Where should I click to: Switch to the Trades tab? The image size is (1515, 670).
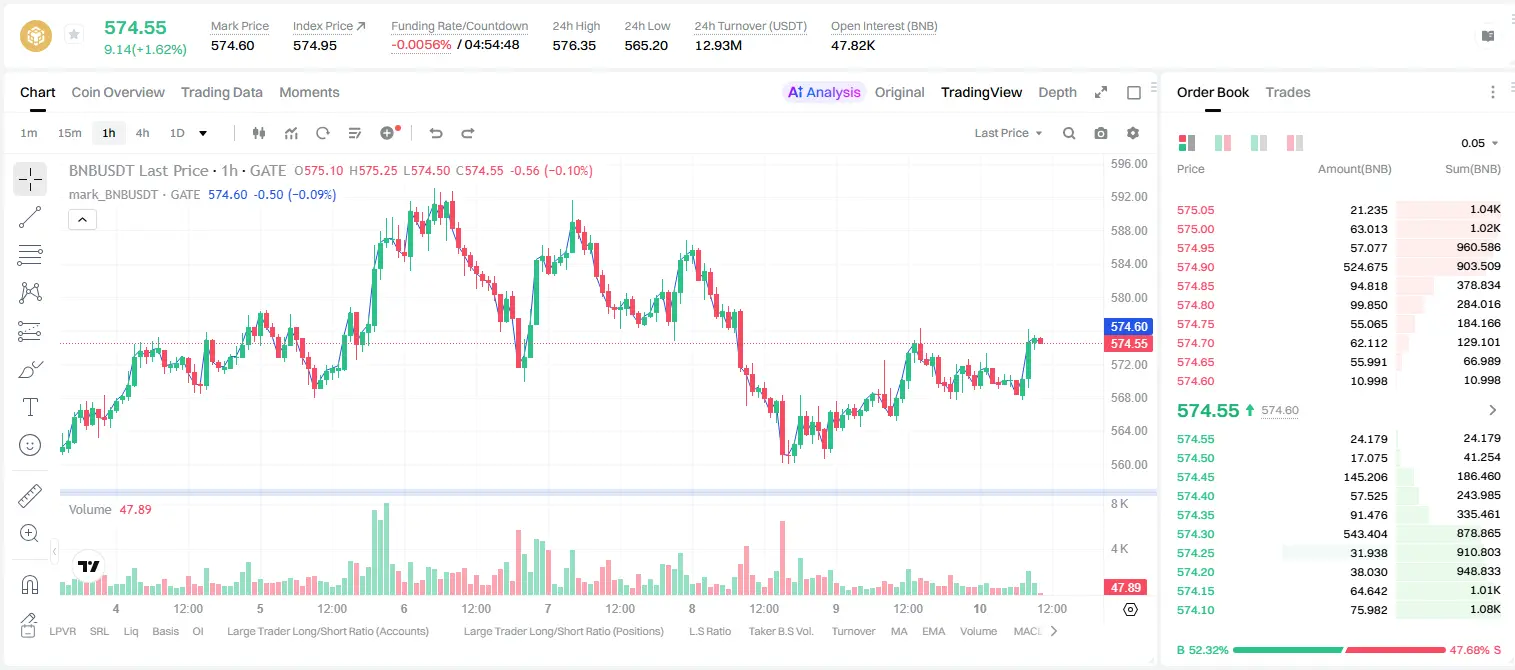tap(1288, 92)
